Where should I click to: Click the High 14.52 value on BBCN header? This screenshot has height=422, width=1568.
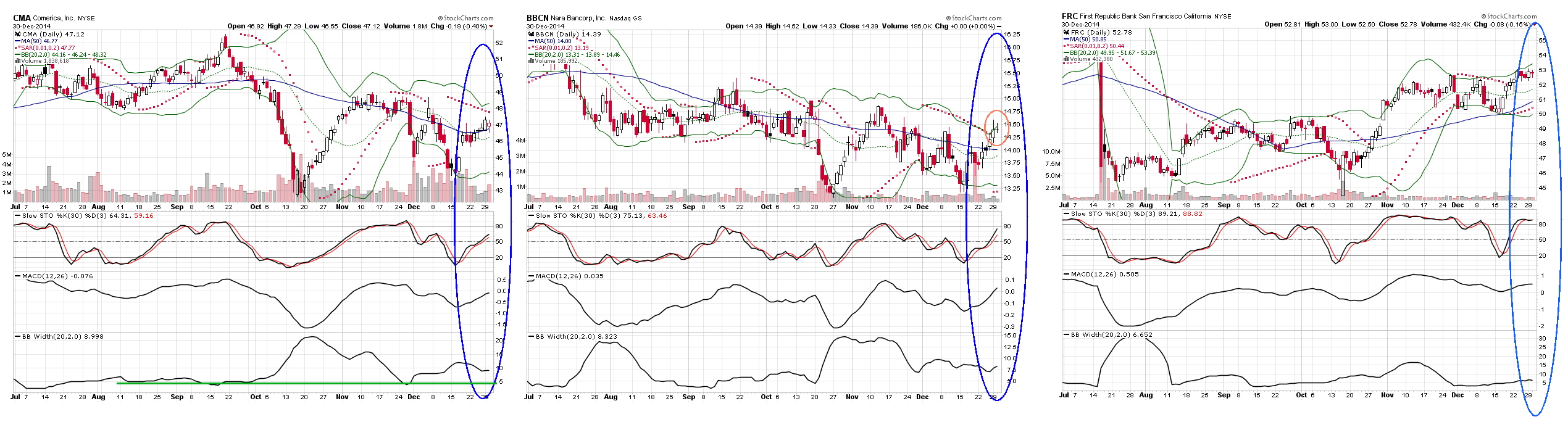pos(782,26)
